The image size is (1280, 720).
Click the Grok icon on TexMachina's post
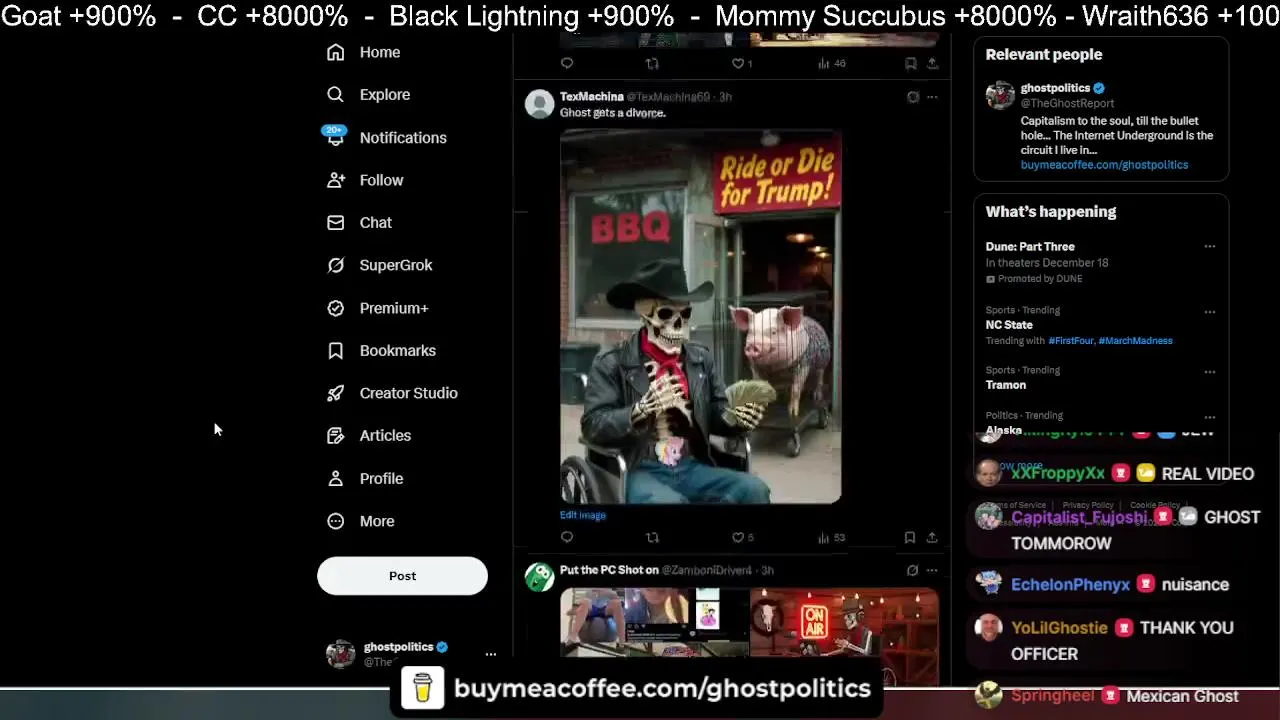912,97
